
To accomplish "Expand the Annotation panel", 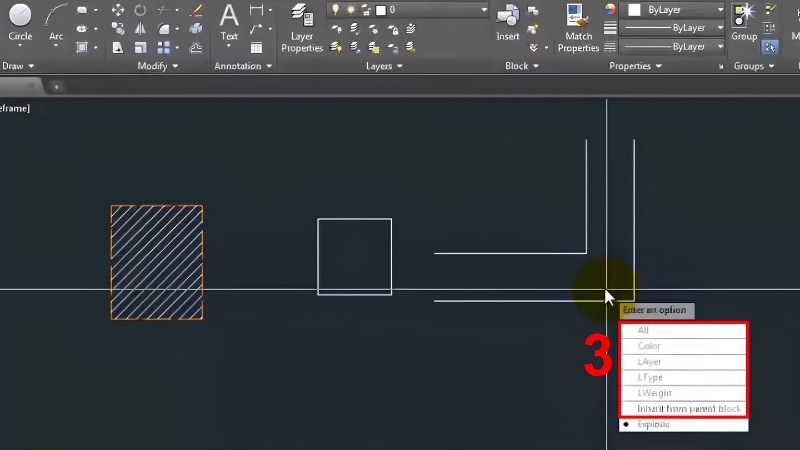I will (x=243, y=66).
